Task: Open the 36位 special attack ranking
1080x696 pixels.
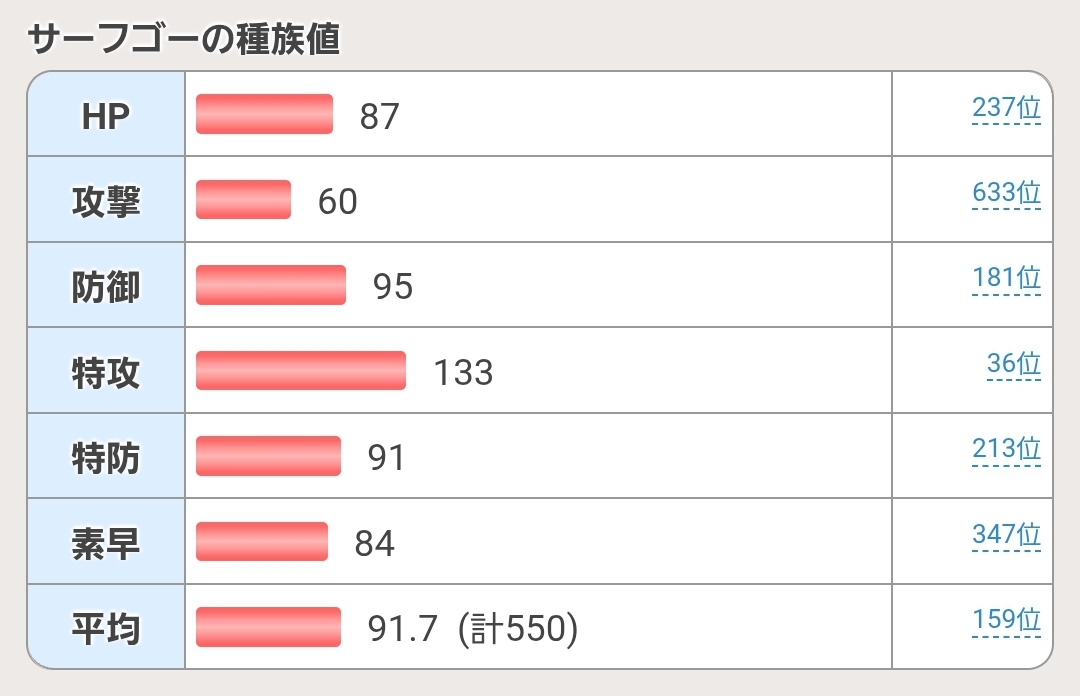Action: (x=1013, y=365)
